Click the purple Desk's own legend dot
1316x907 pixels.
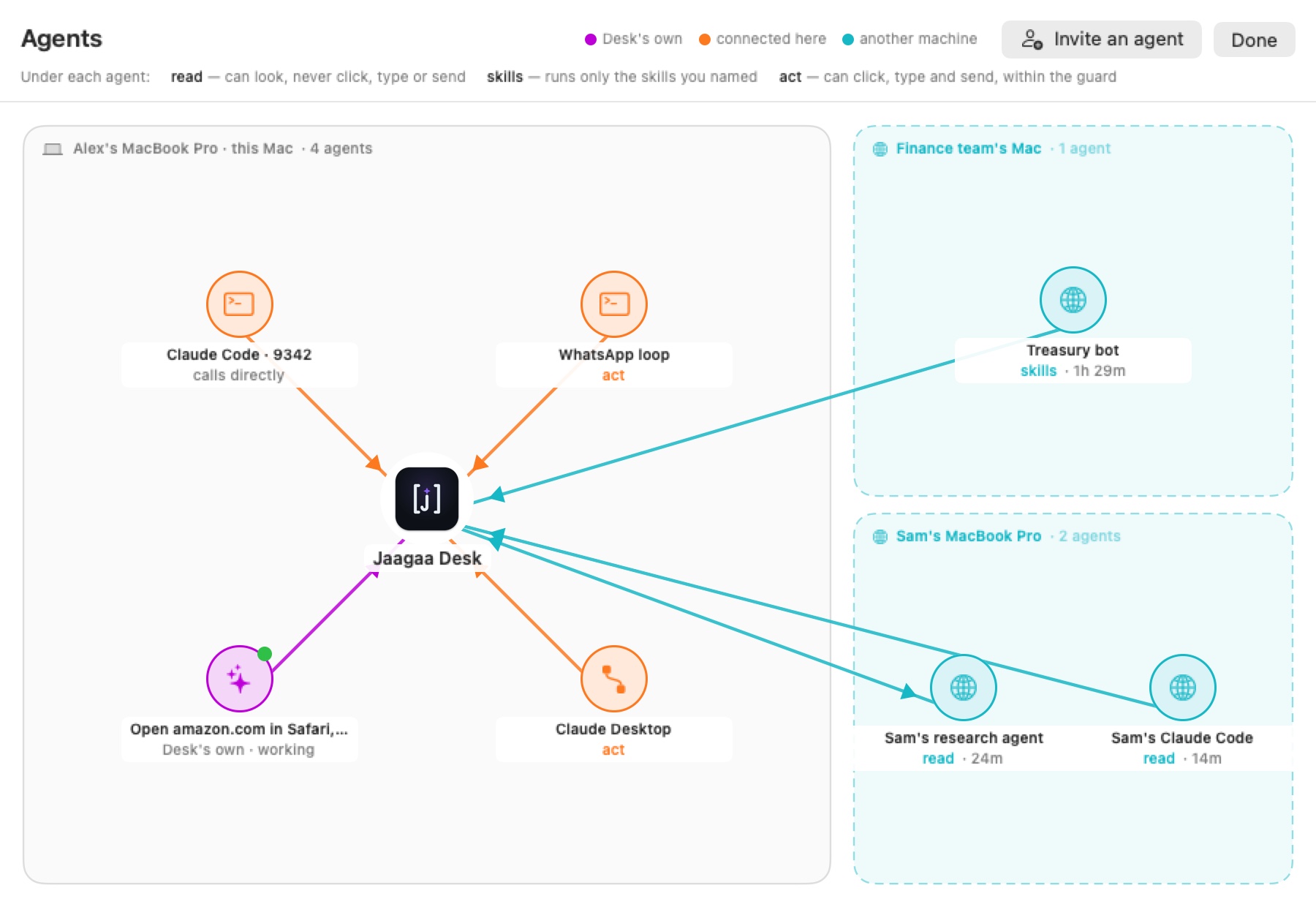[591, 39]
